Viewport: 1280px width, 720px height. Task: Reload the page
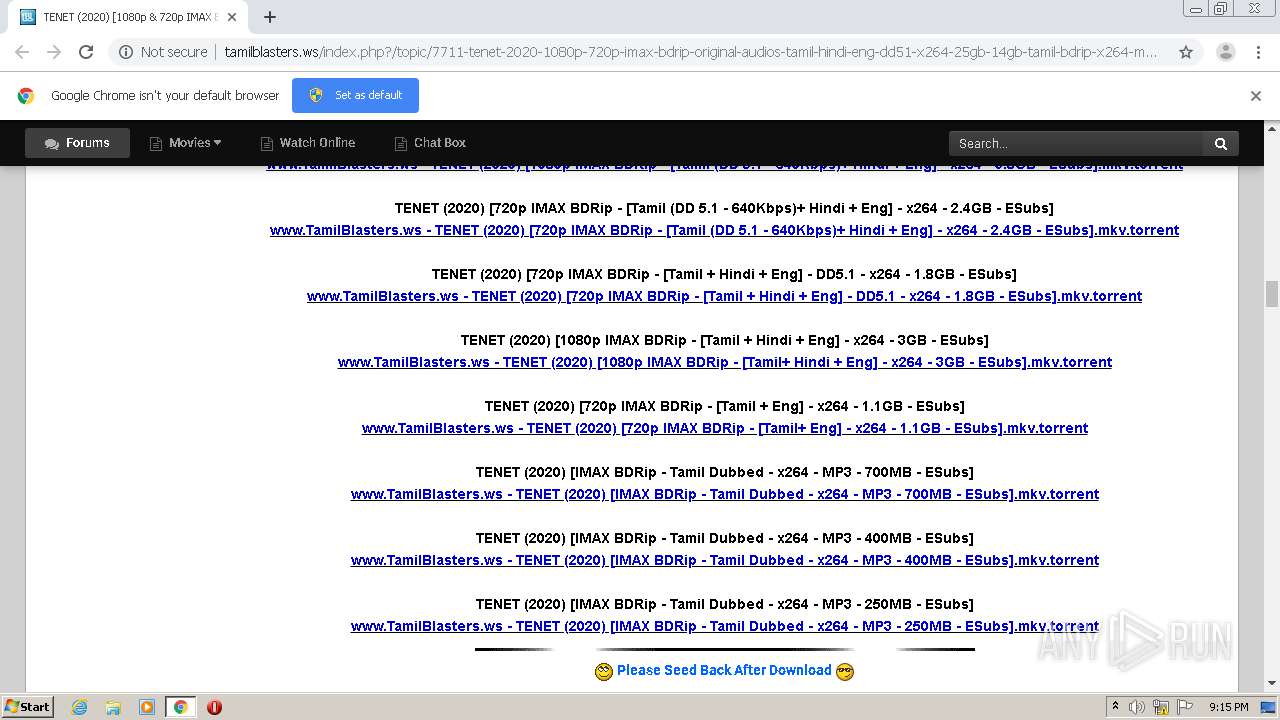click(x=86, y=52)
